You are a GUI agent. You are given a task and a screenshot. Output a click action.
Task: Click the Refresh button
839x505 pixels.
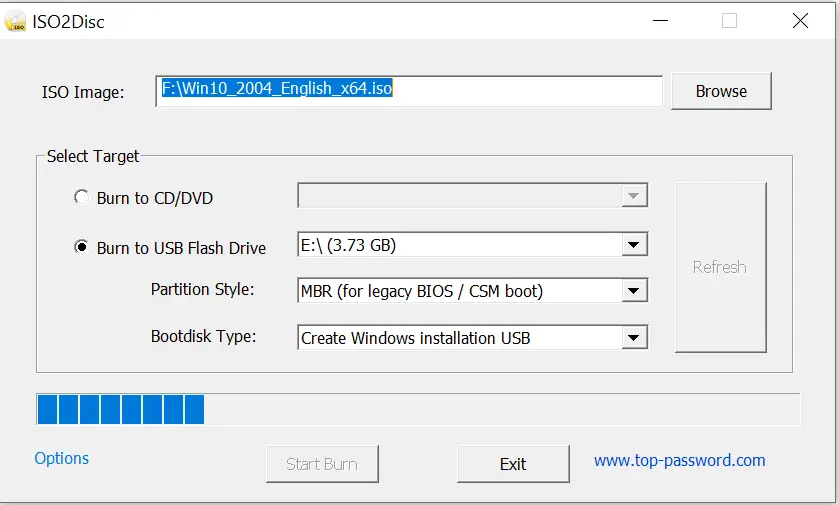[720, 267]
